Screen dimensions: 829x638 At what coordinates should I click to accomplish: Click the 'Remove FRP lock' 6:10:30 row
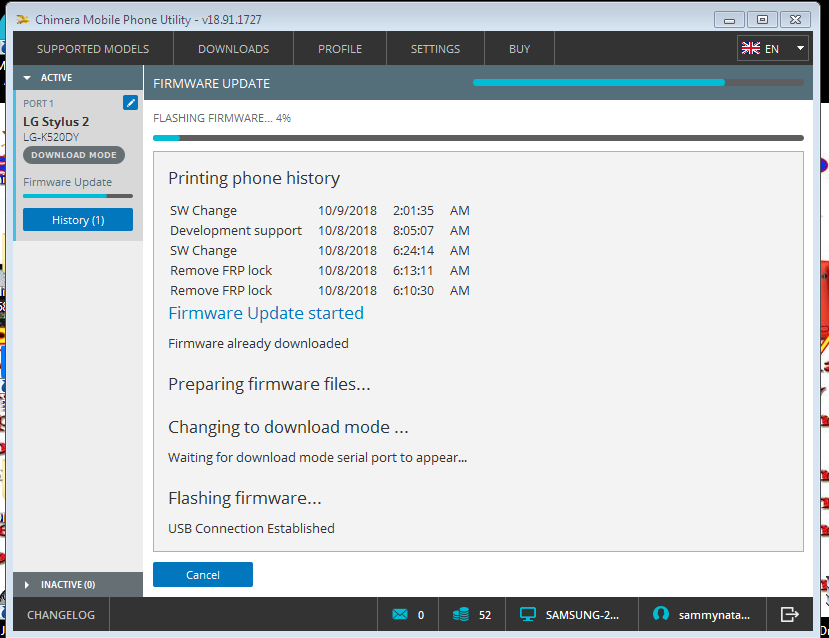click(x=320, y=291)
